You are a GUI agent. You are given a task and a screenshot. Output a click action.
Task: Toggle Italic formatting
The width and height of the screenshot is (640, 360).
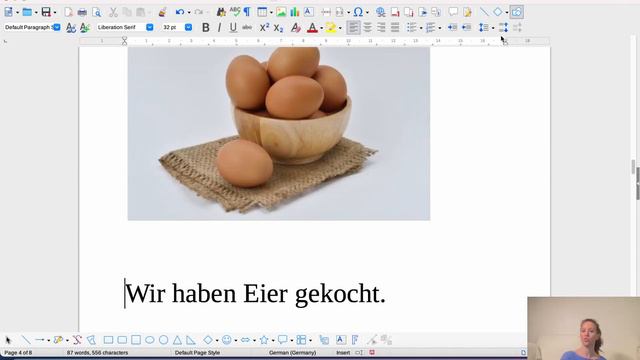(x=219, y=27)
